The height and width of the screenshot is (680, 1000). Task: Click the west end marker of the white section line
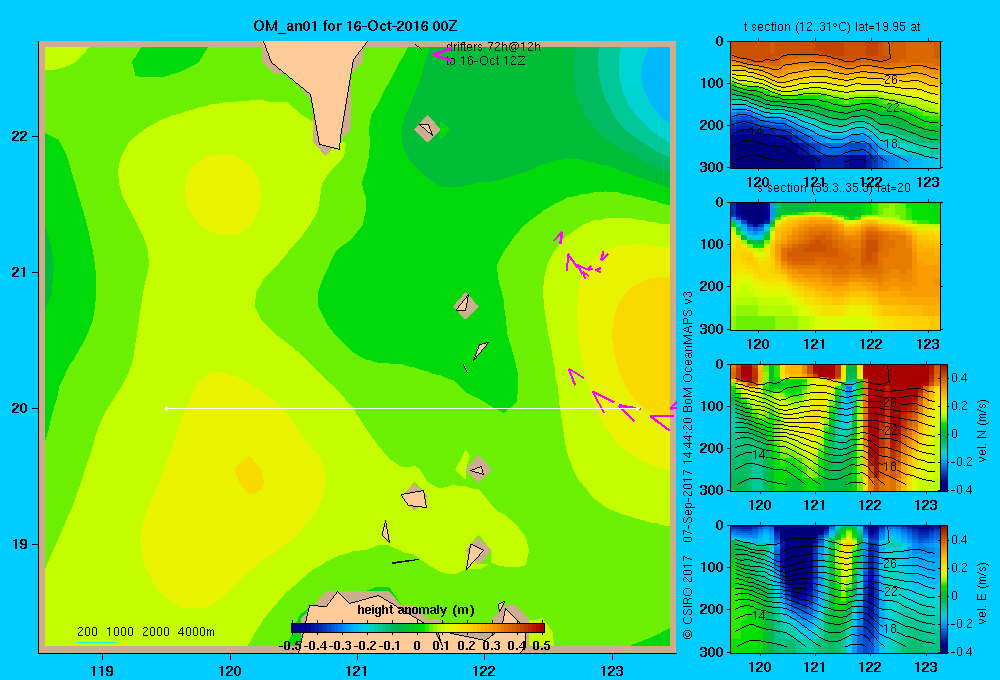click(166, 408)
